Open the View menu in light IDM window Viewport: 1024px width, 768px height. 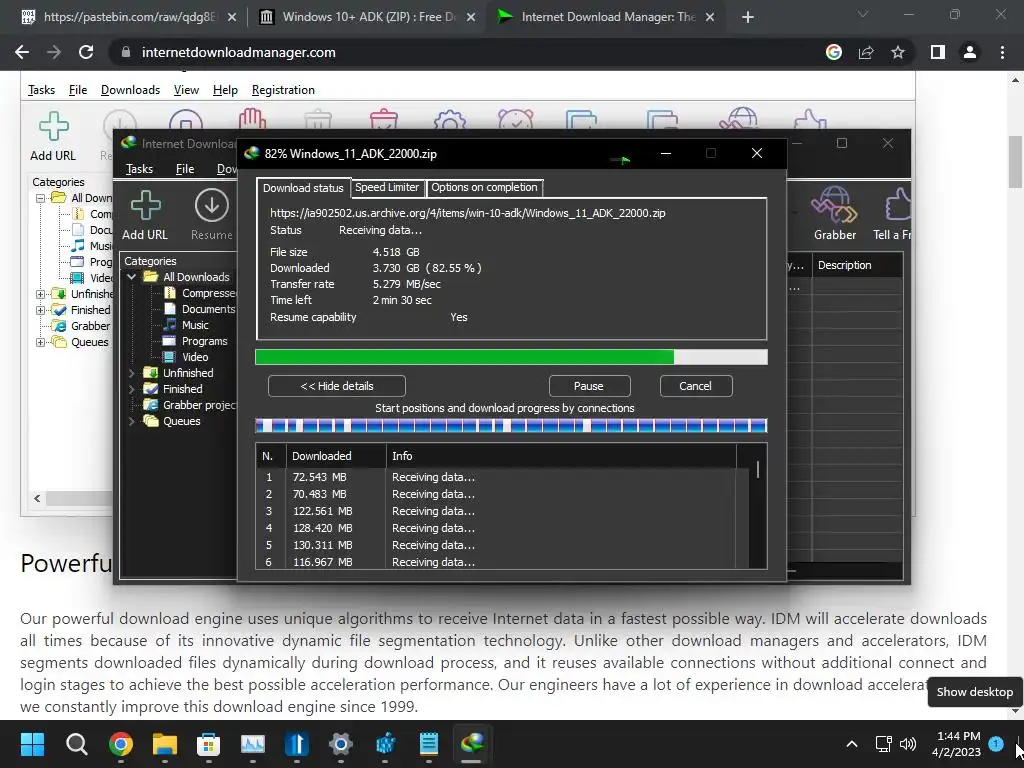pos(186,90)
